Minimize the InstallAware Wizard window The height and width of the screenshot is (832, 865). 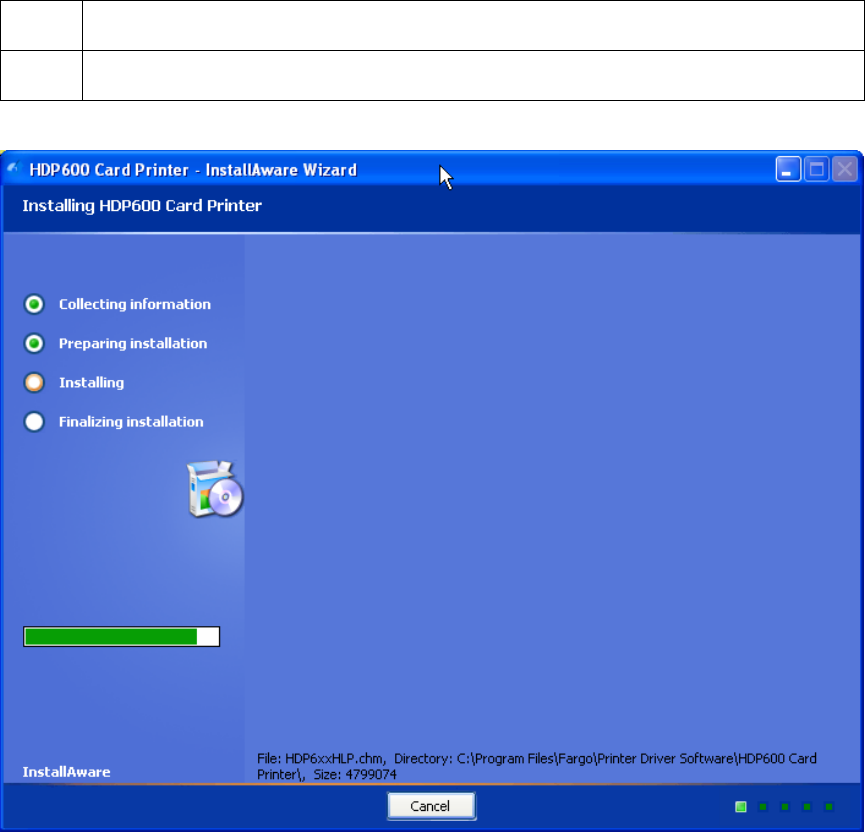(x=788, y=169)
